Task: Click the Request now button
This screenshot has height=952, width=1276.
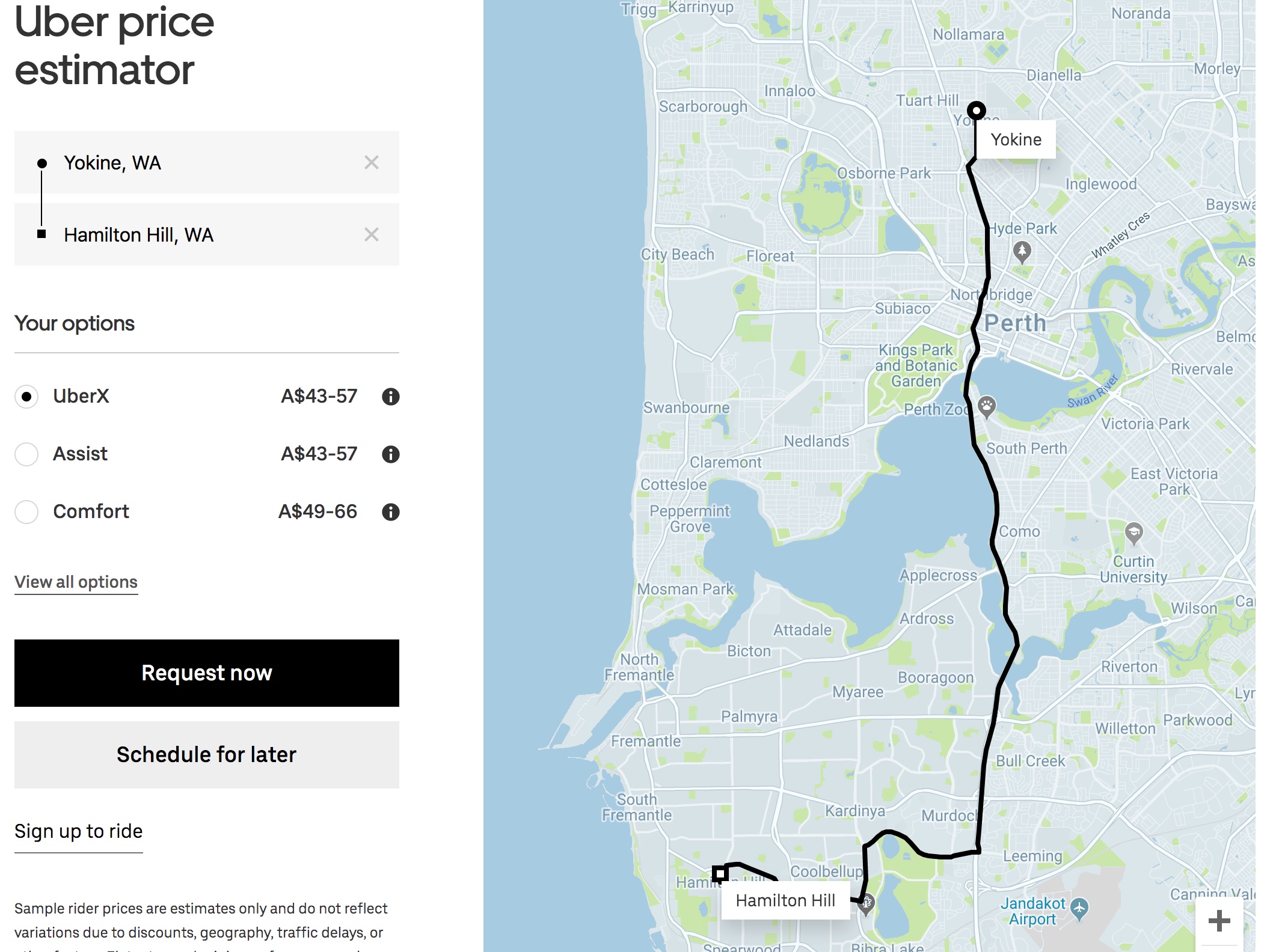Action: coord(207,673)
